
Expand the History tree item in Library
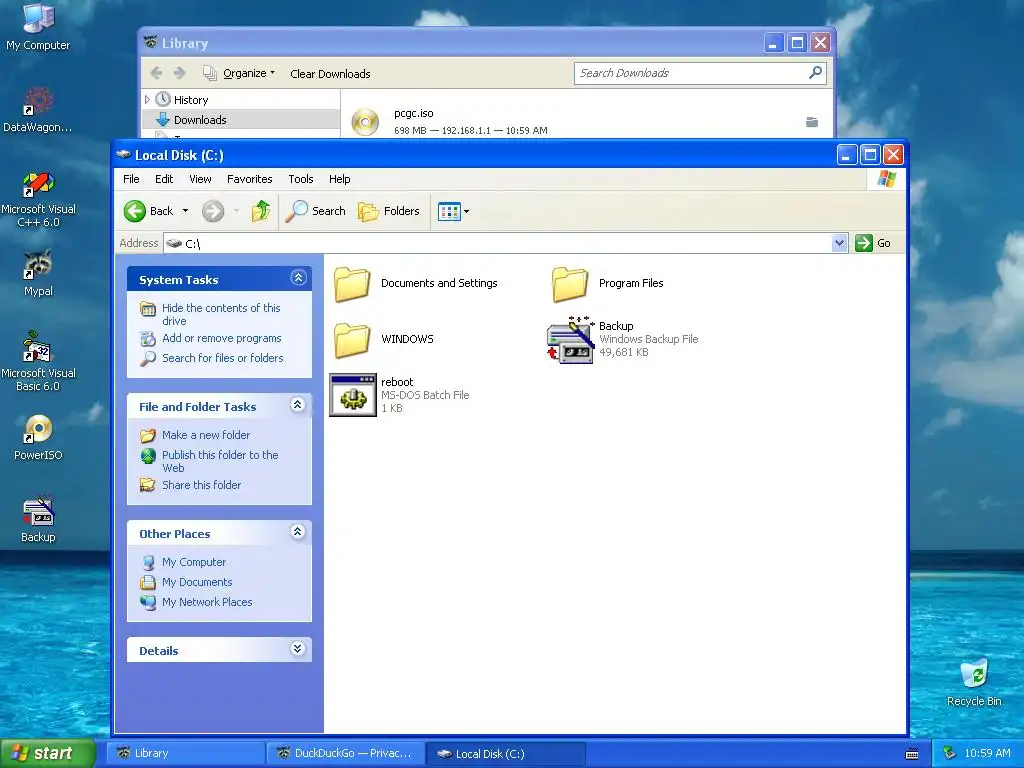coord(147,99)
